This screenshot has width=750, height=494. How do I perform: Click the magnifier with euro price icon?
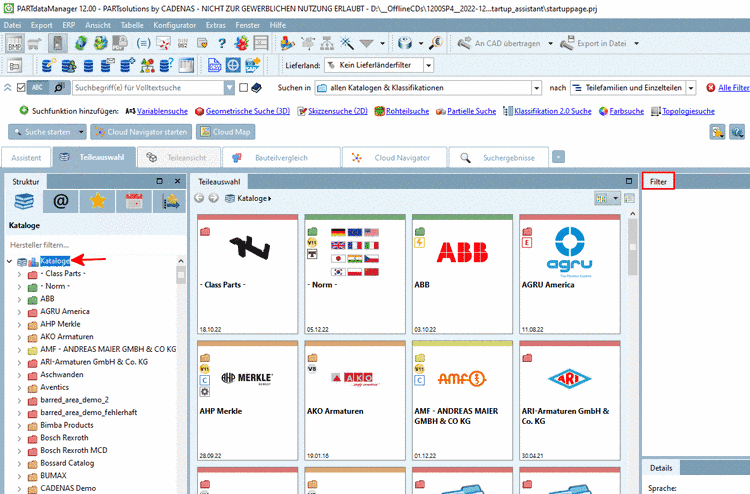436,44
